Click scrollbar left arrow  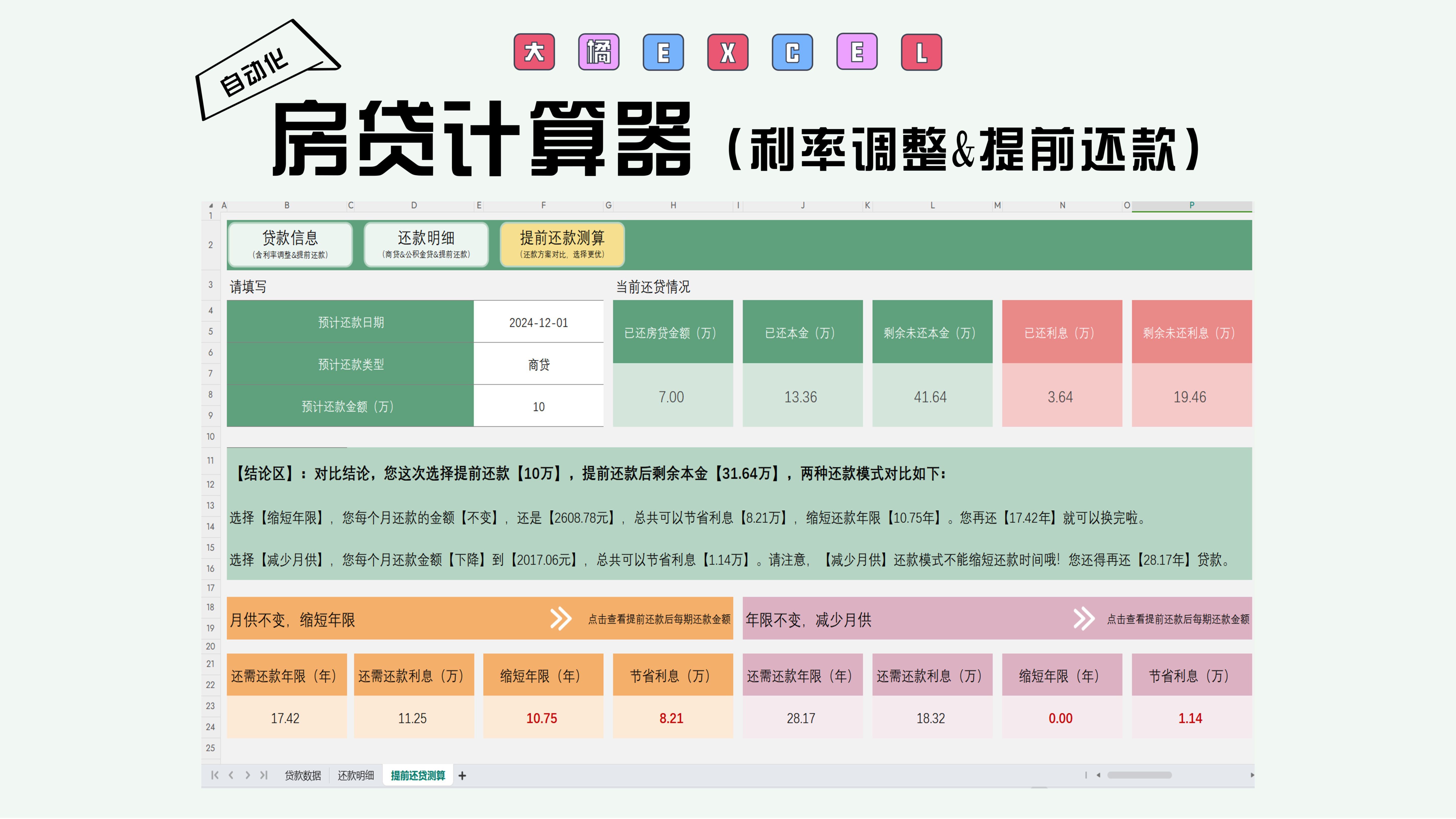(x=1098, y=775)
